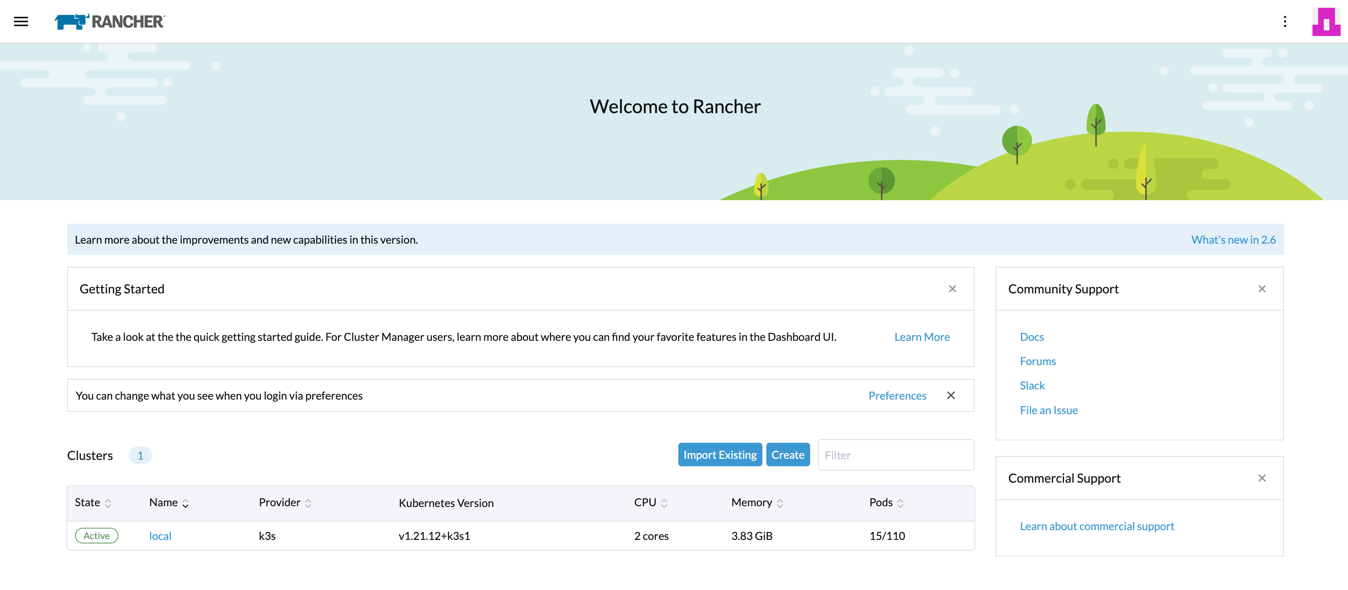
Task: Sort clusters by Memory column
Action: pyautogui.click(x=757, y=503)
